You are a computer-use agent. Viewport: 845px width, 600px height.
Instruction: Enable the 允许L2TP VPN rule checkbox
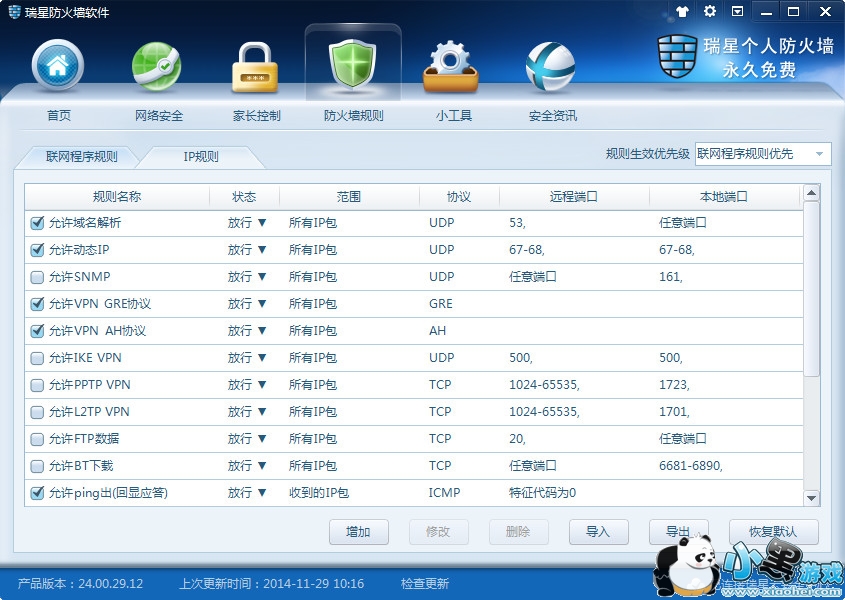click(x=37, y=412)
